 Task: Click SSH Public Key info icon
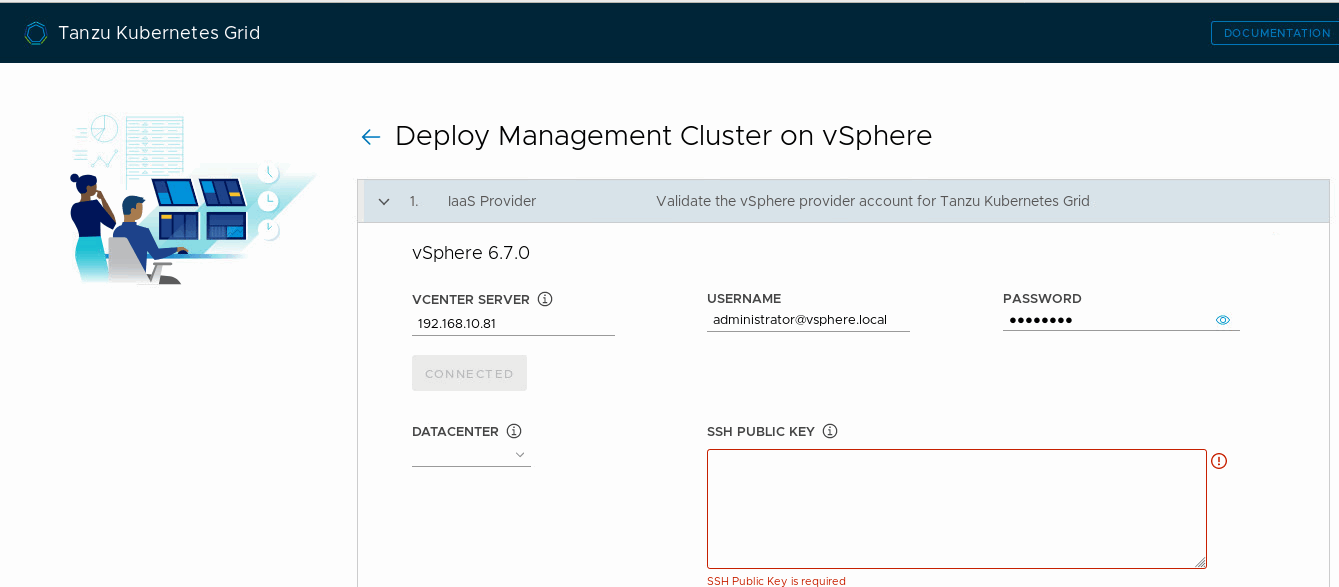tap(830, 431)
